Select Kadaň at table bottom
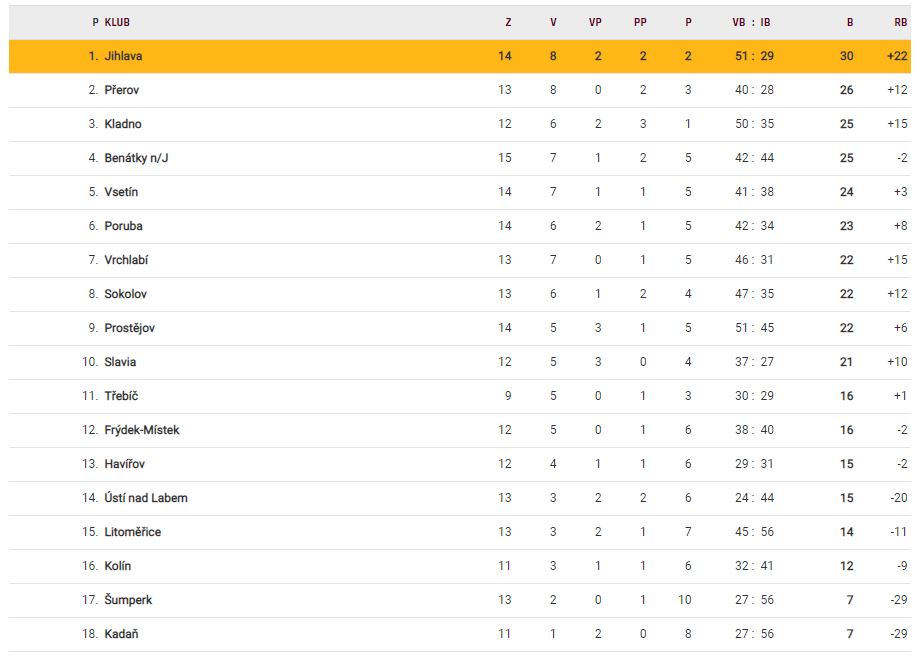This screenshot has width=919, height=659. pyautogui.click(x=121, y=634)
